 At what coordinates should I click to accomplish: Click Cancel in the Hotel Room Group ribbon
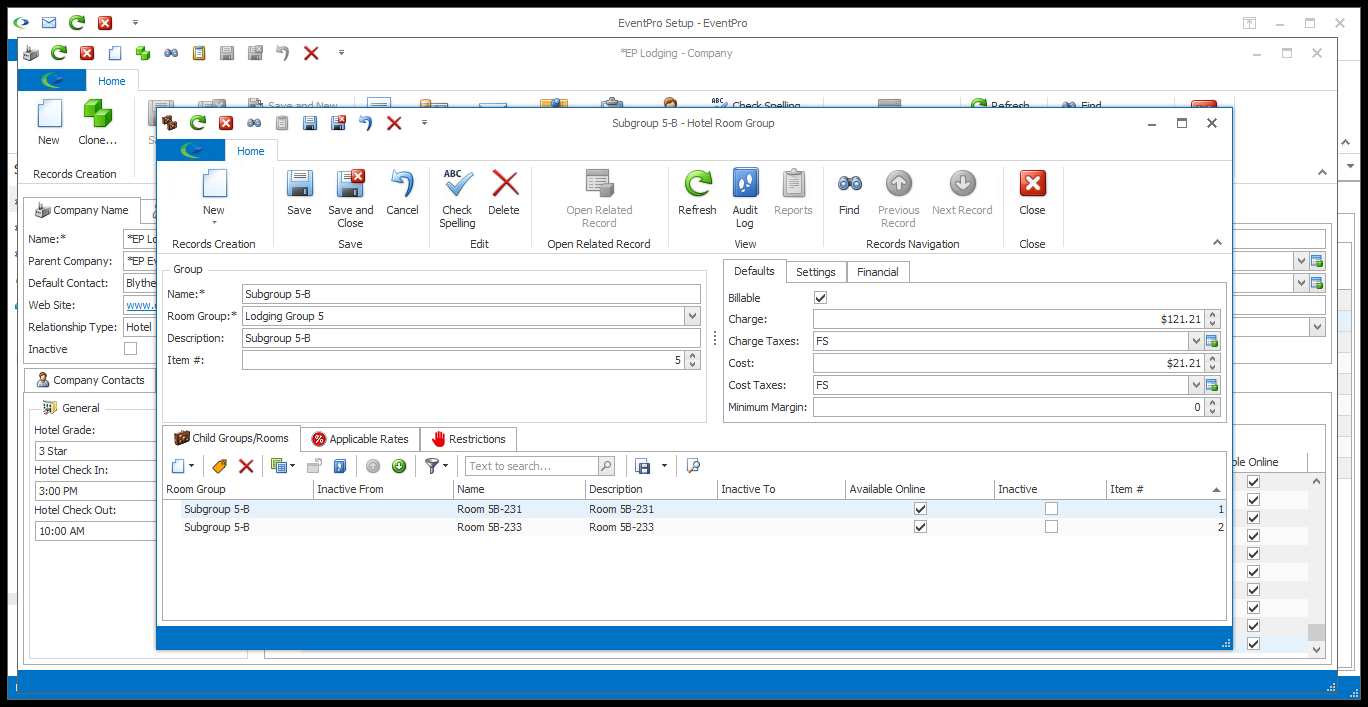[x=402, y=192]
